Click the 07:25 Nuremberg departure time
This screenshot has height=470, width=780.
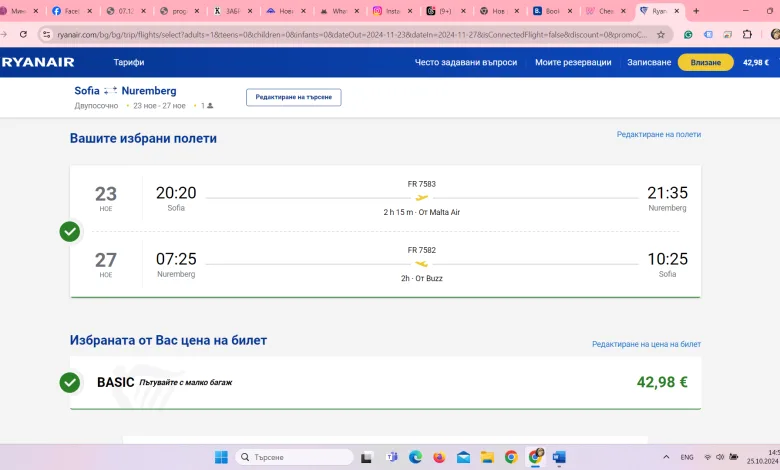coord(176,259)
